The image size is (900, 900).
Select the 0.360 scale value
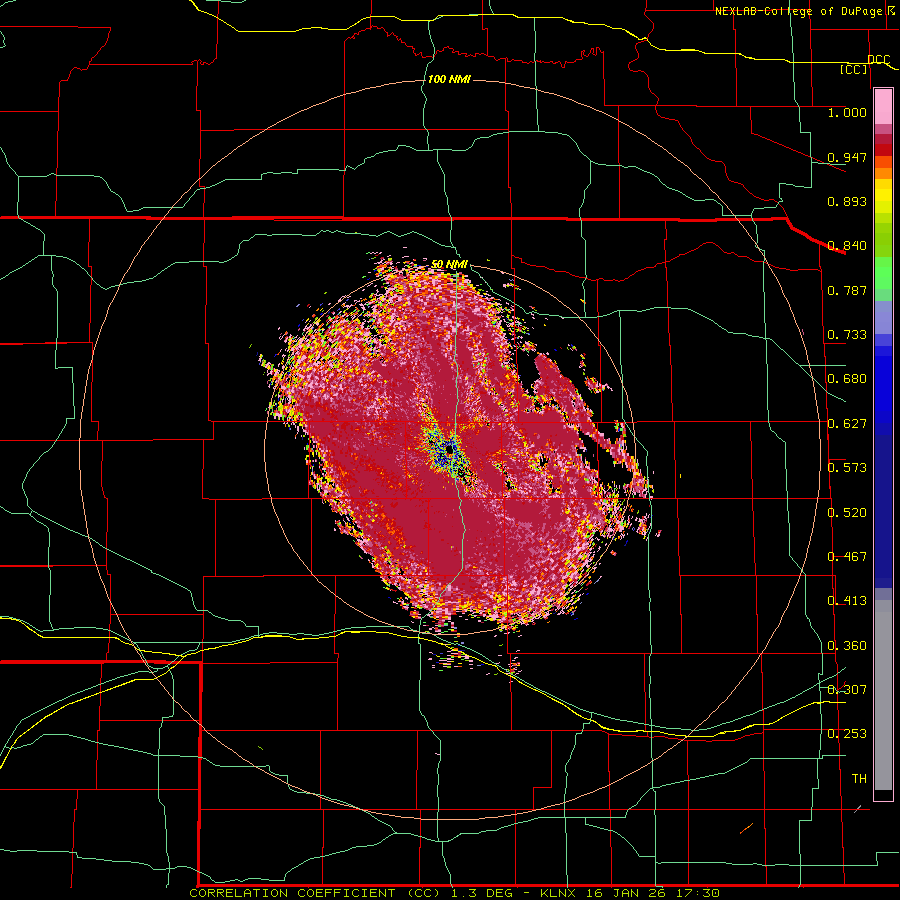(847, 646)
